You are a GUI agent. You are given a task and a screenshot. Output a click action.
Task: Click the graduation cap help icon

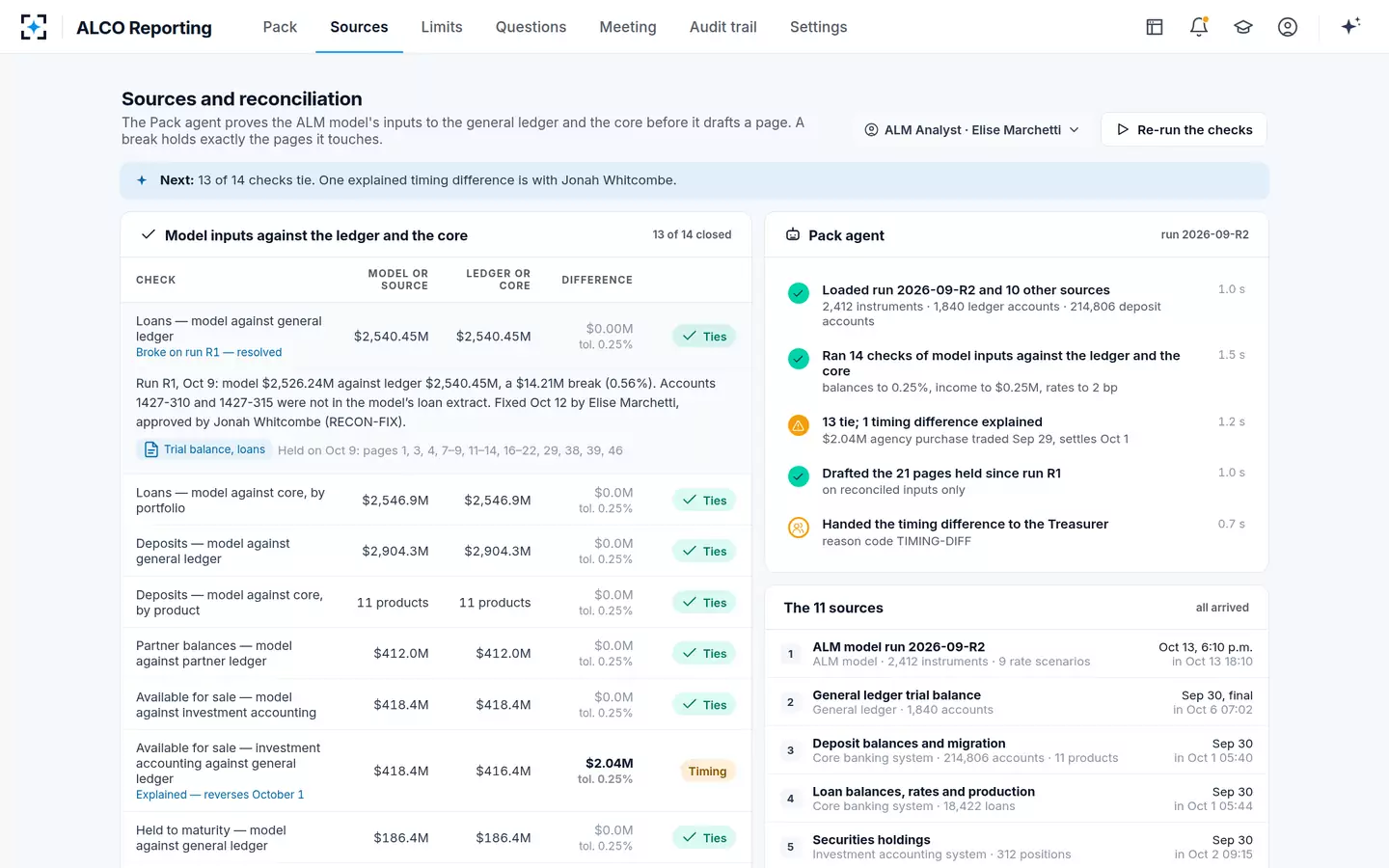pos(1243,27)
